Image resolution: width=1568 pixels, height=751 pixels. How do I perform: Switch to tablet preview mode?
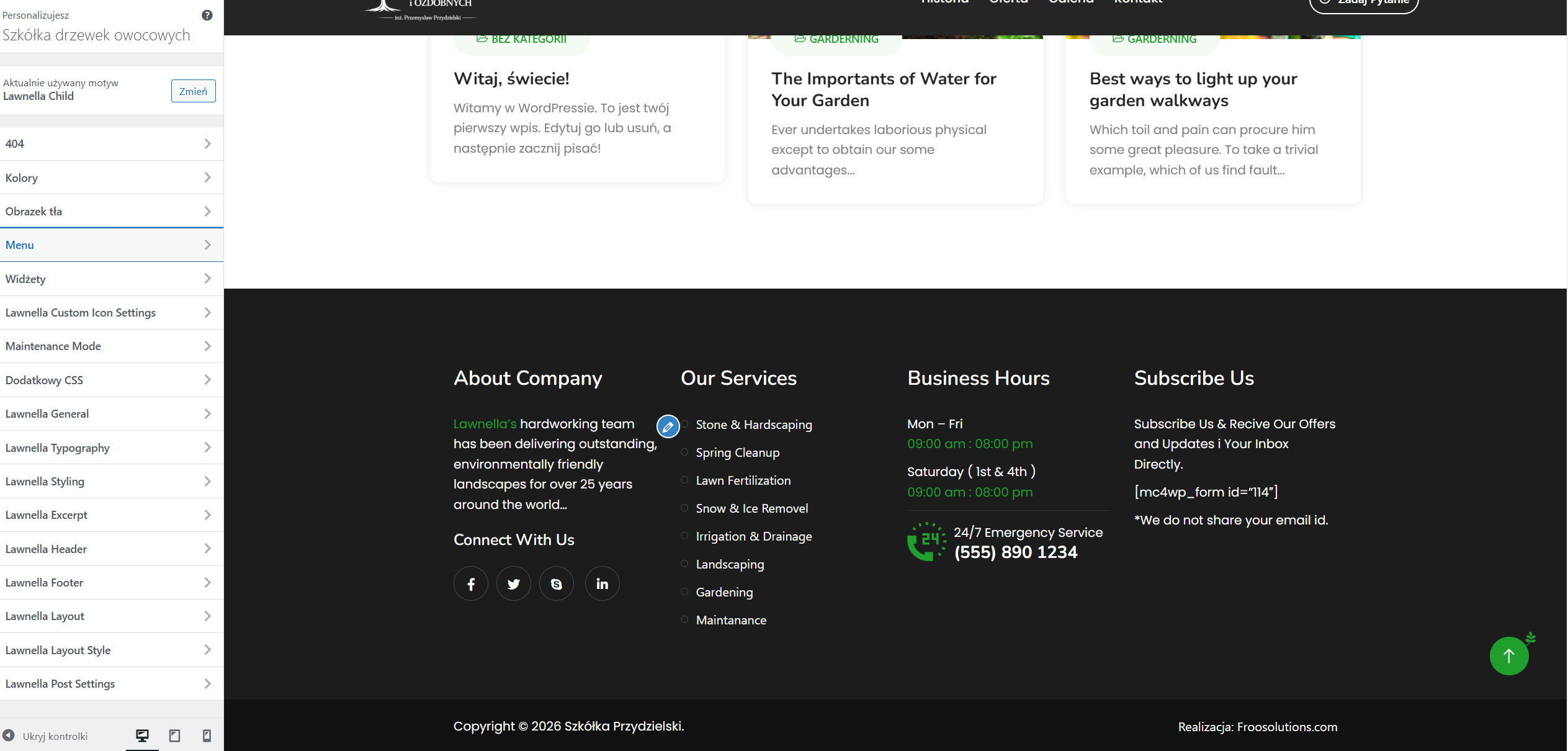click(x=175, y=735)
